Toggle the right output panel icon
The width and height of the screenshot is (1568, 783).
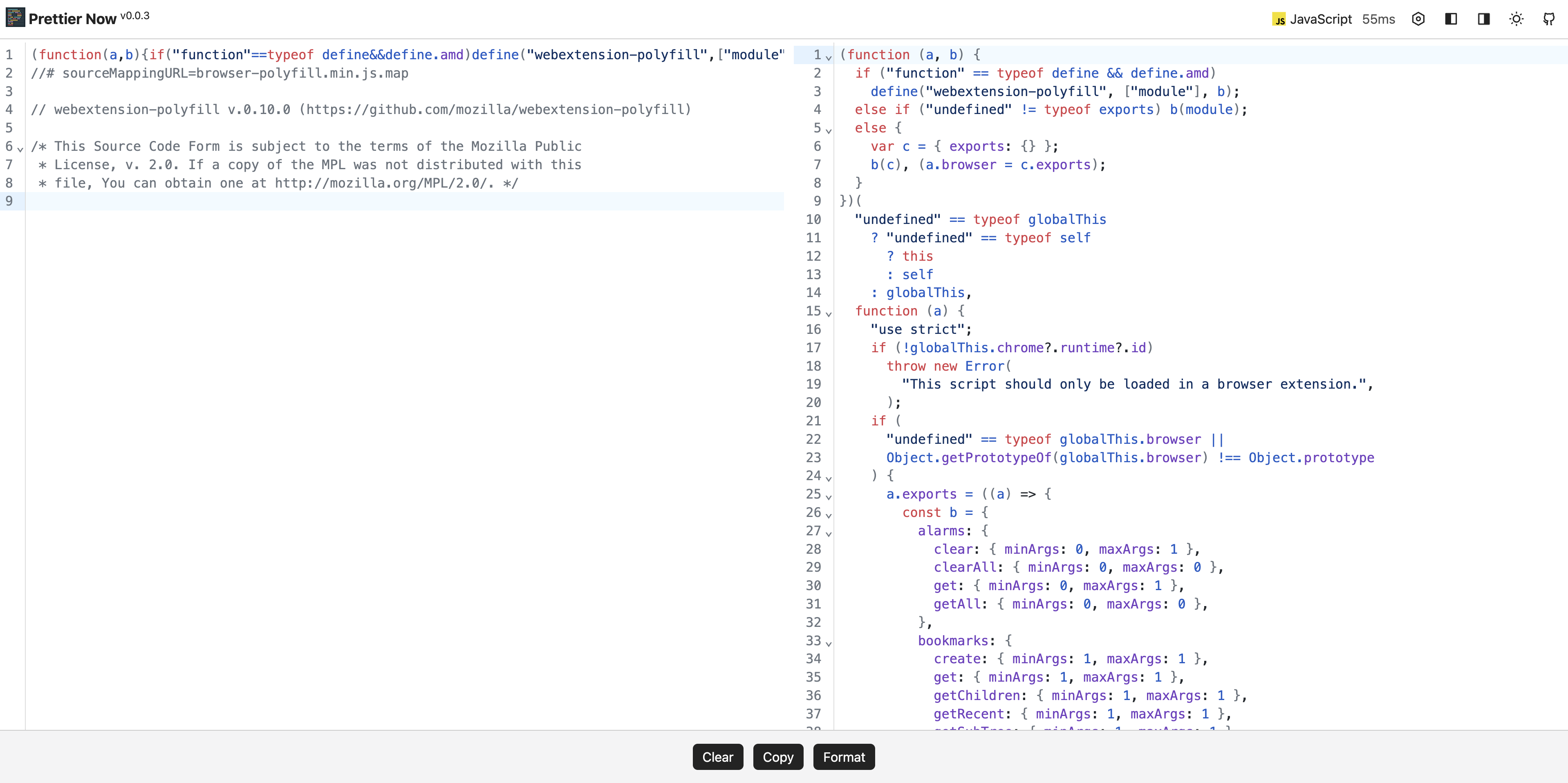pos(1484,19)
